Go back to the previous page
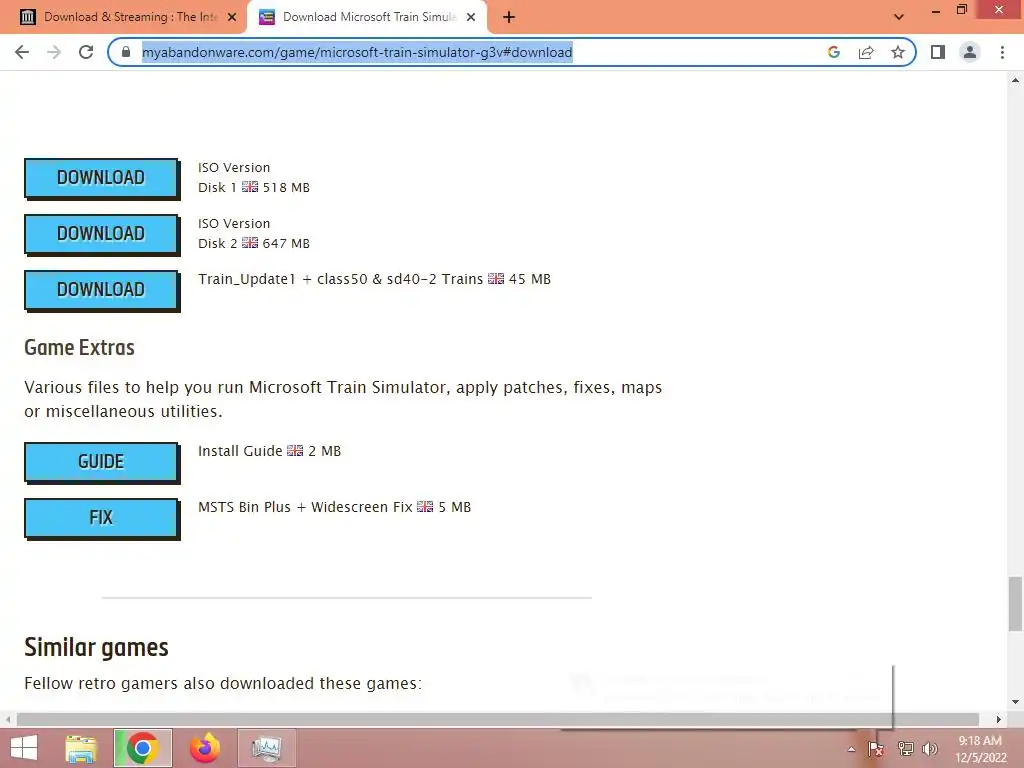The image size is (1024, 768). click(x=22, y=52)
